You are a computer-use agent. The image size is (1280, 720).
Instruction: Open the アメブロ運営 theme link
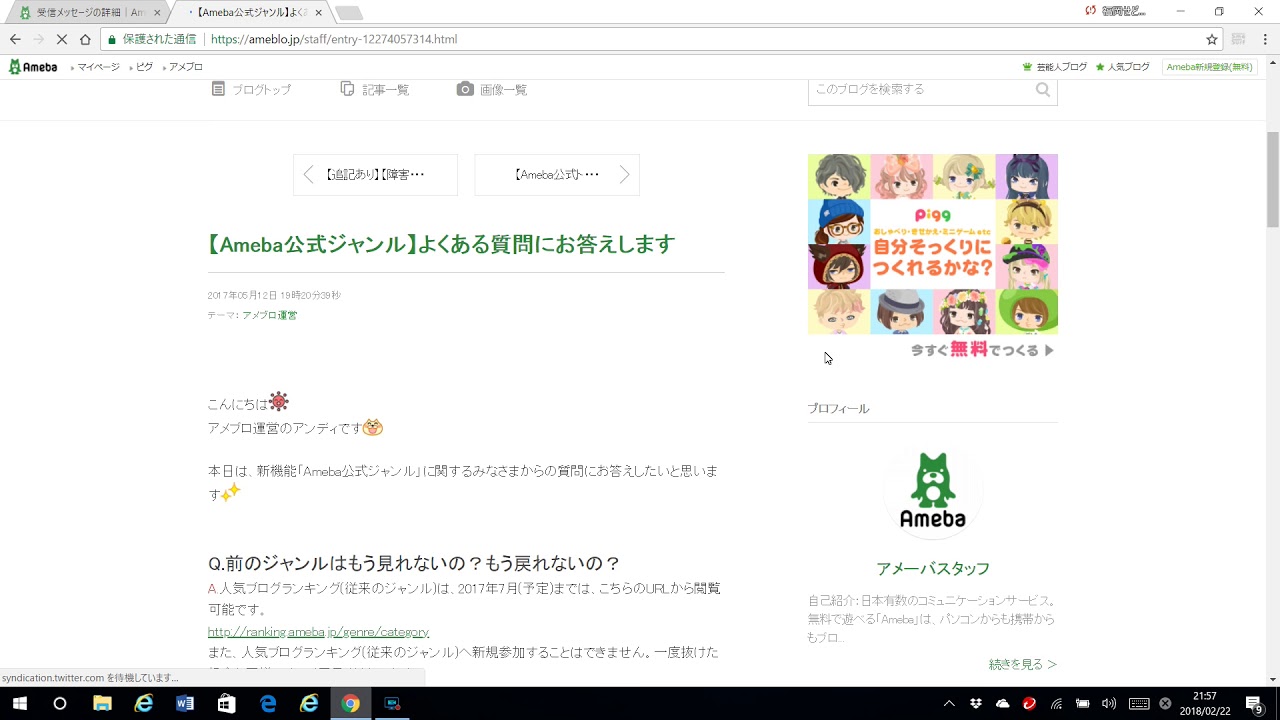[269, 315]
